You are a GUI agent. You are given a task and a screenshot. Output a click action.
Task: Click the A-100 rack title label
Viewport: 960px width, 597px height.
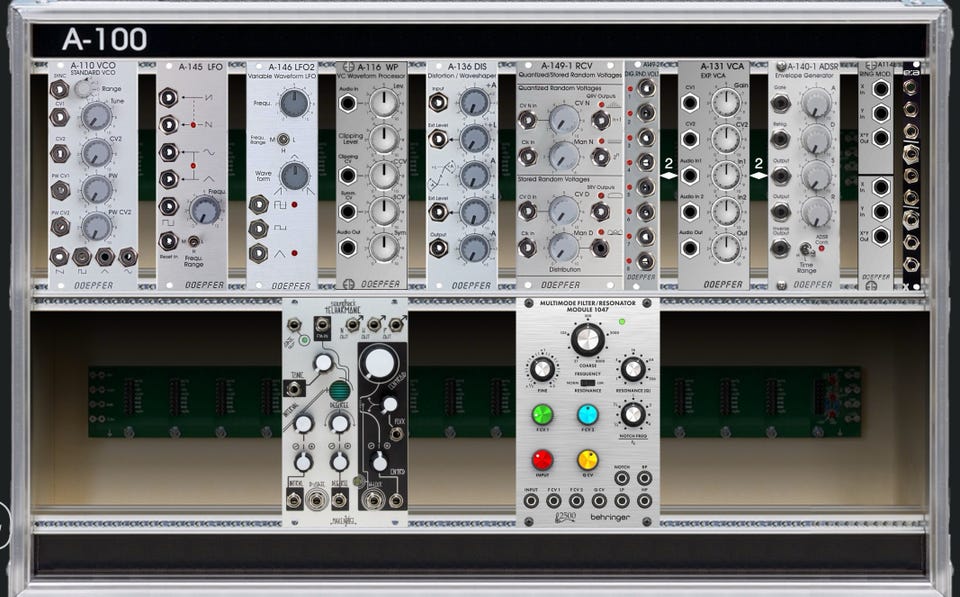point(105,39)
